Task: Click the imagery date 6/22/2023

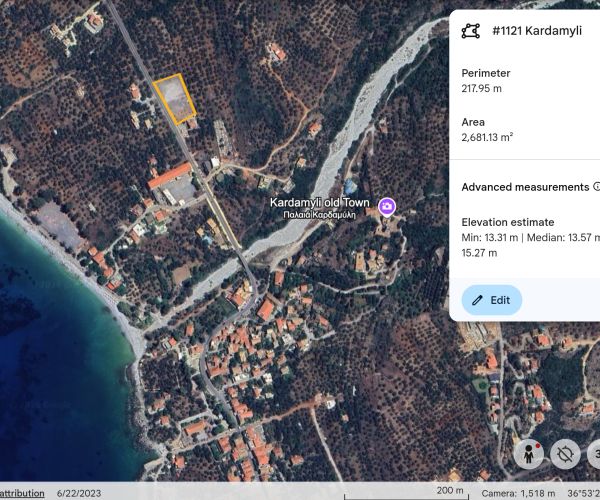Action: pos(81,493)
